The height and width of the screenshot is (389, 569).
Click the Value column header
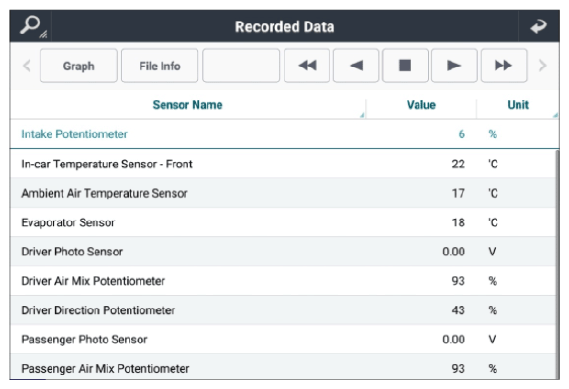pyautogui.click(x=421, y=105)
